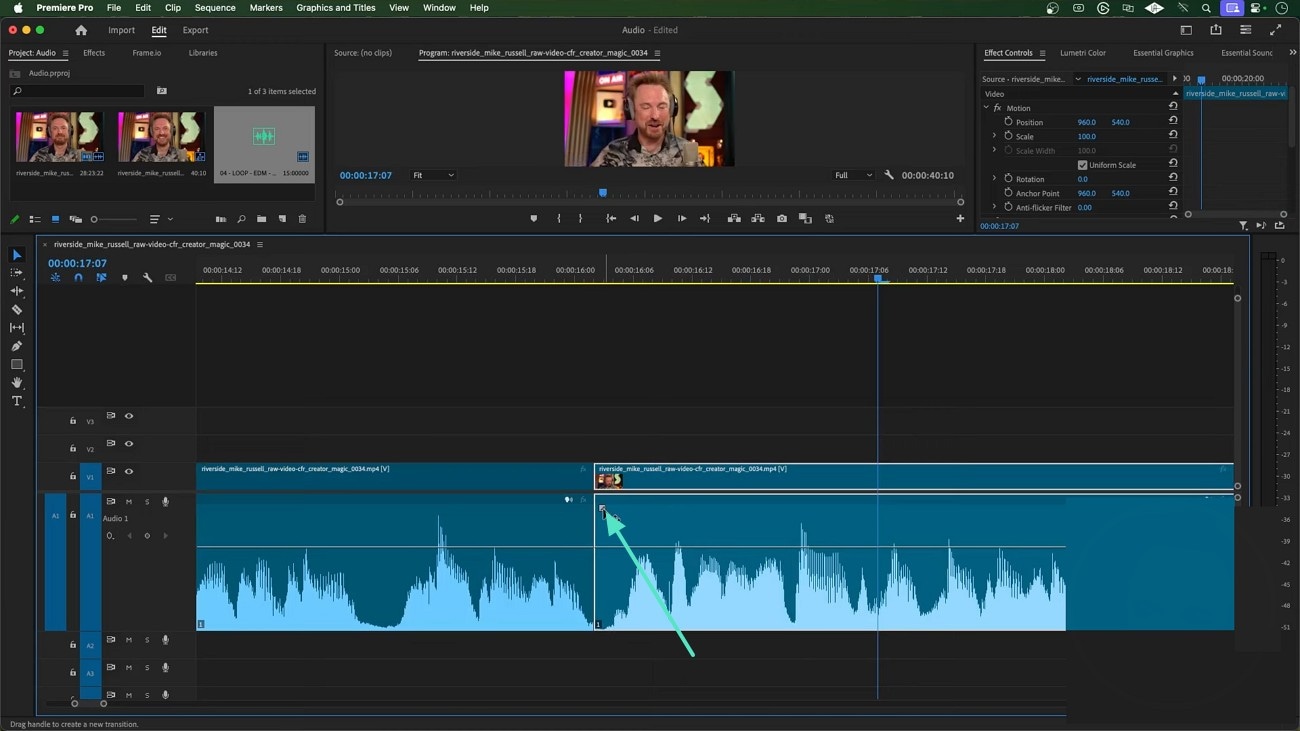Click the Export Frame camera icon

pos(781,219)
